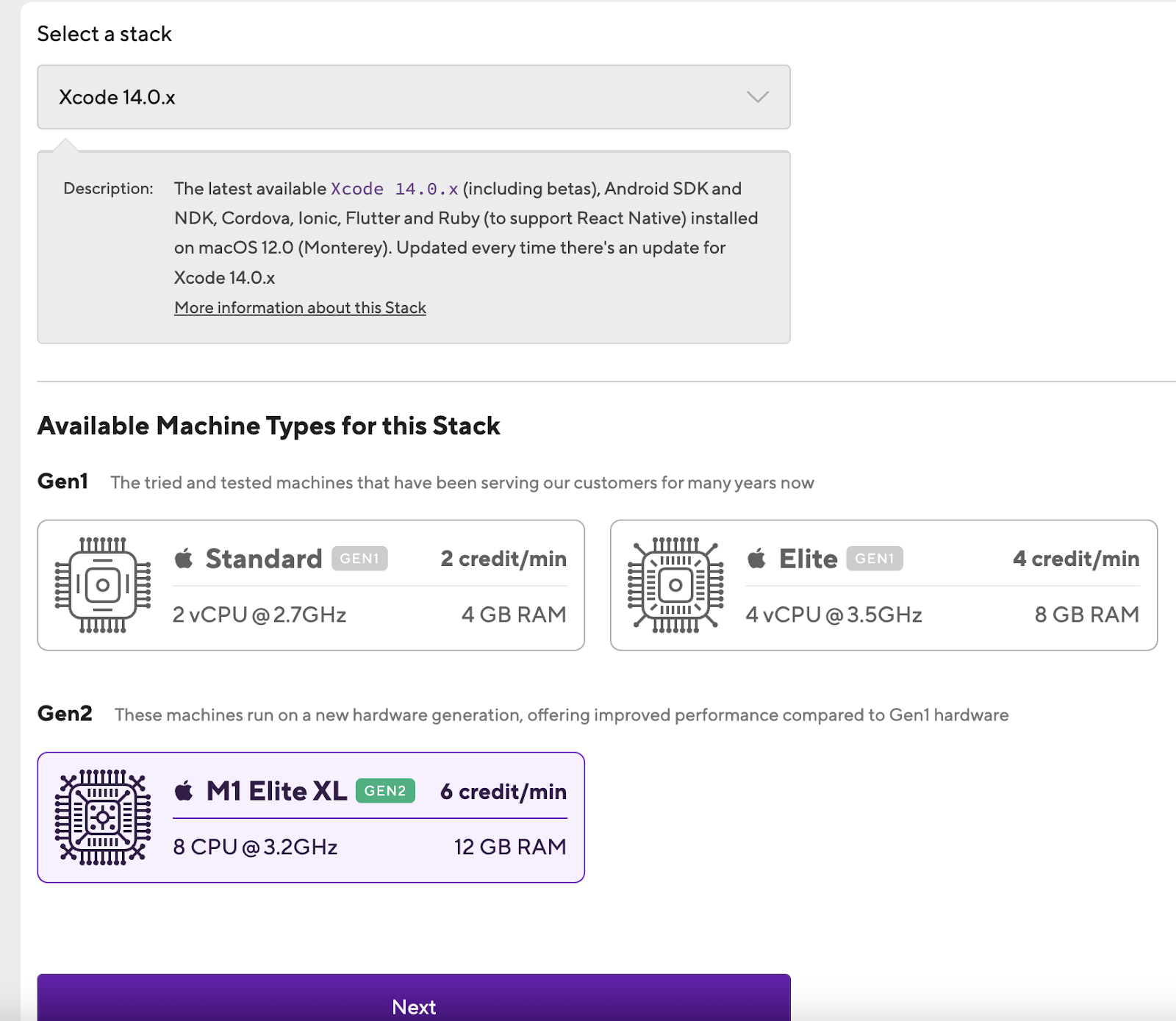The image size is (1176, 1021).
Task: Open More information about this Stack link
Action: tap(300, 307)
